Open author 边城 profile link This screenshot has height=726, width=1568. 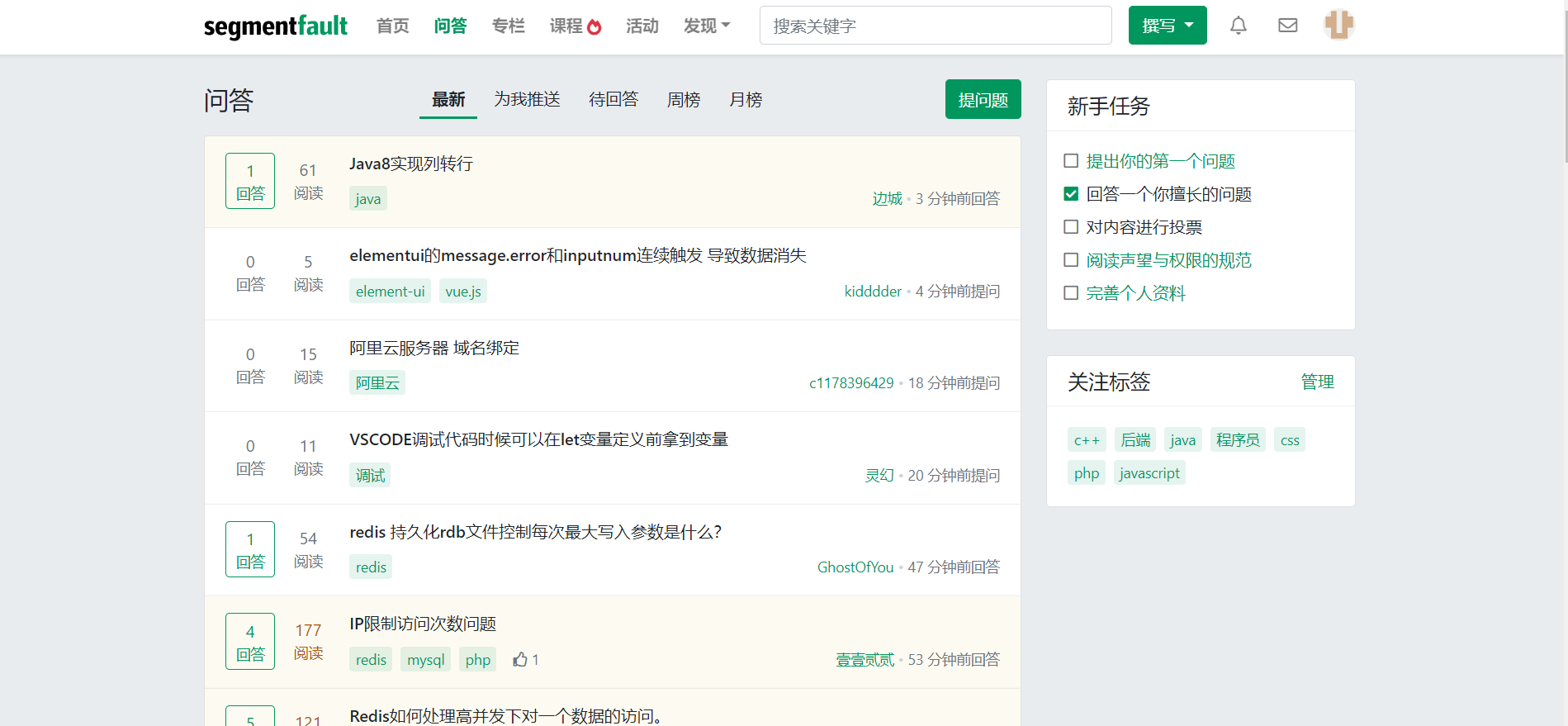point(888,198)
